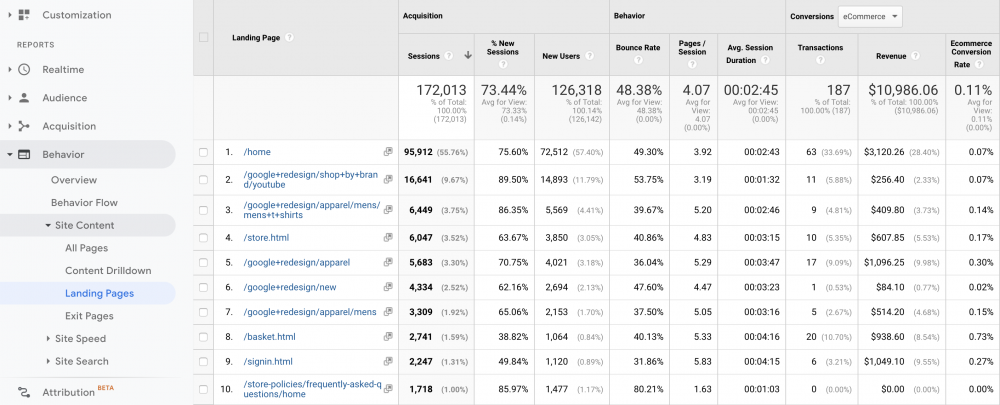This screenshot has width=1000, height=405.
Task: Sort by the Bounce Rate column header
Action: click(635, 47)
